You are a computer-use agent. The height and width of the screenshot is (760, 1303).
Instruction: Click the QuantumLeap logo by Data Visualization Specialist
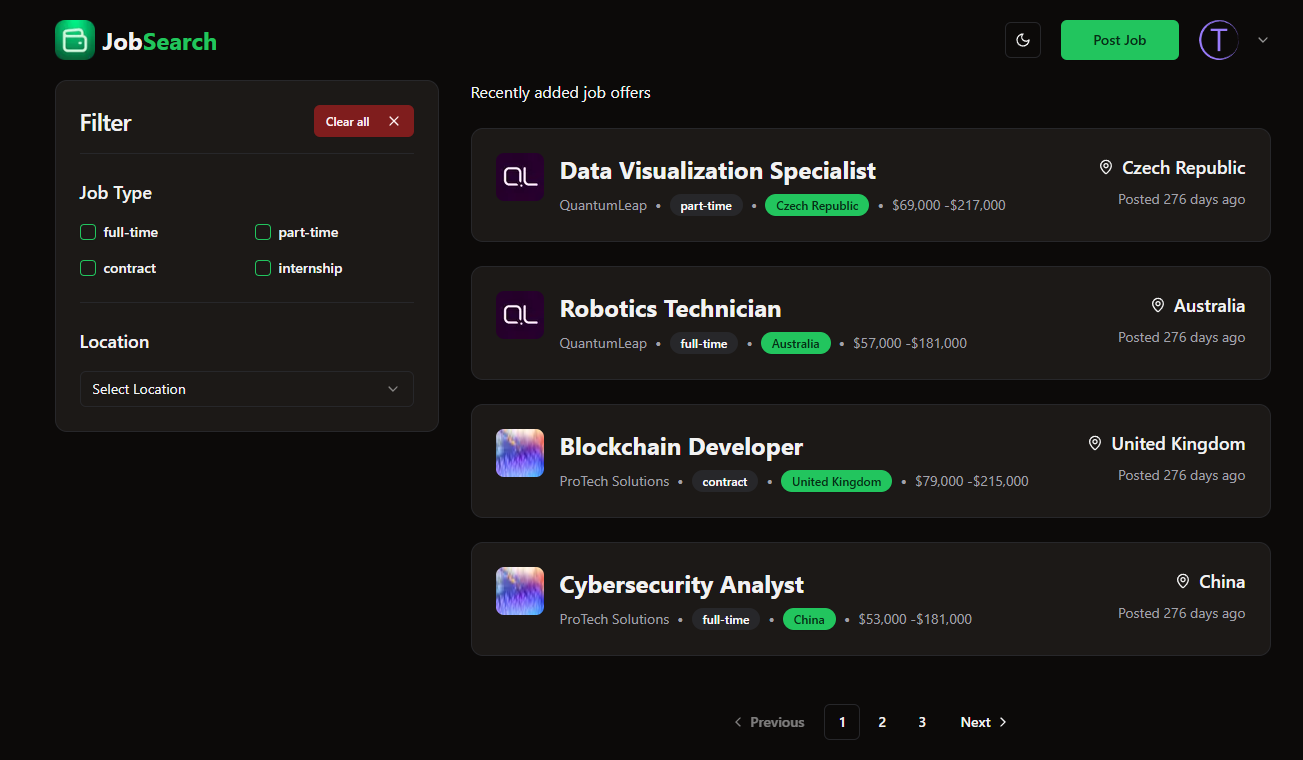pos(519,177)
